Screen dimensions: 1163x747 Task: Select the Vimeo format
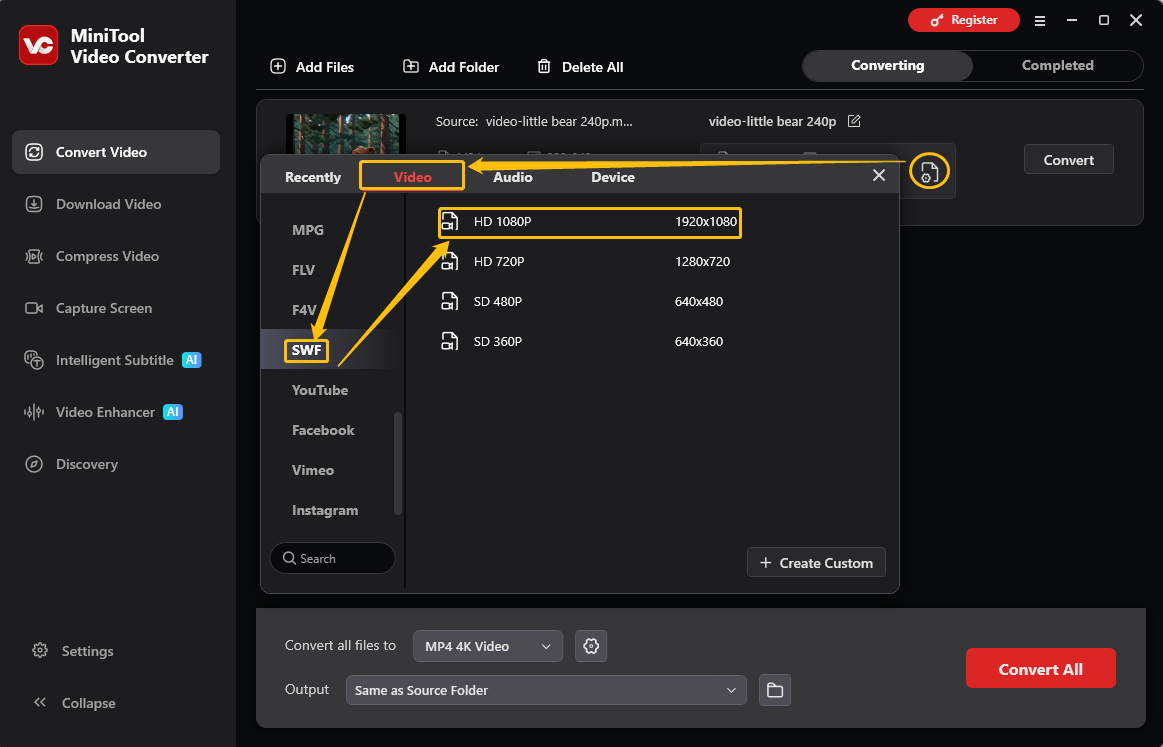pyautogui.click(x=313, y=470)
